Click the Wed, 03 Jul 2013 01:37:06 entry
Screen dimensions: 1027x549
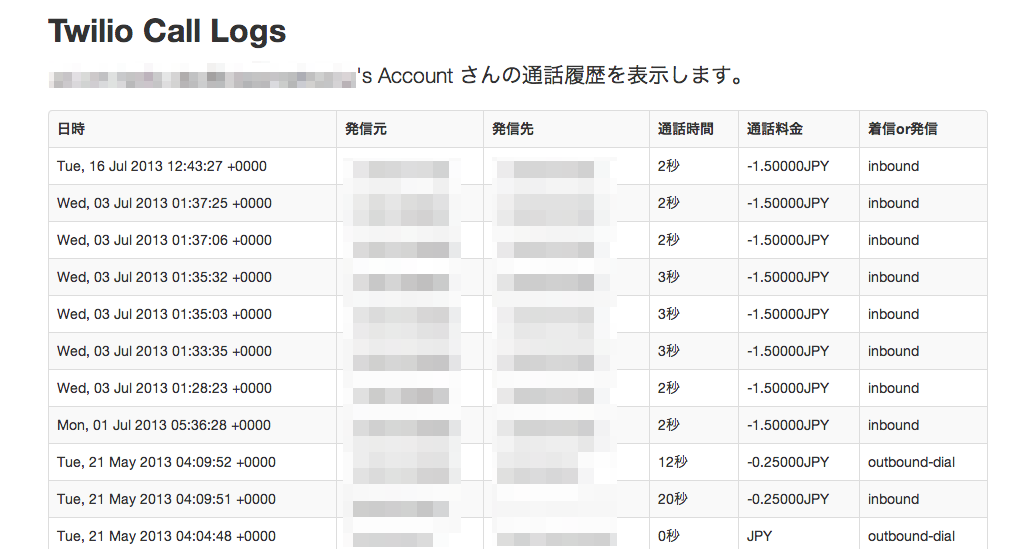pyautogui.click(x=164, y=240)
